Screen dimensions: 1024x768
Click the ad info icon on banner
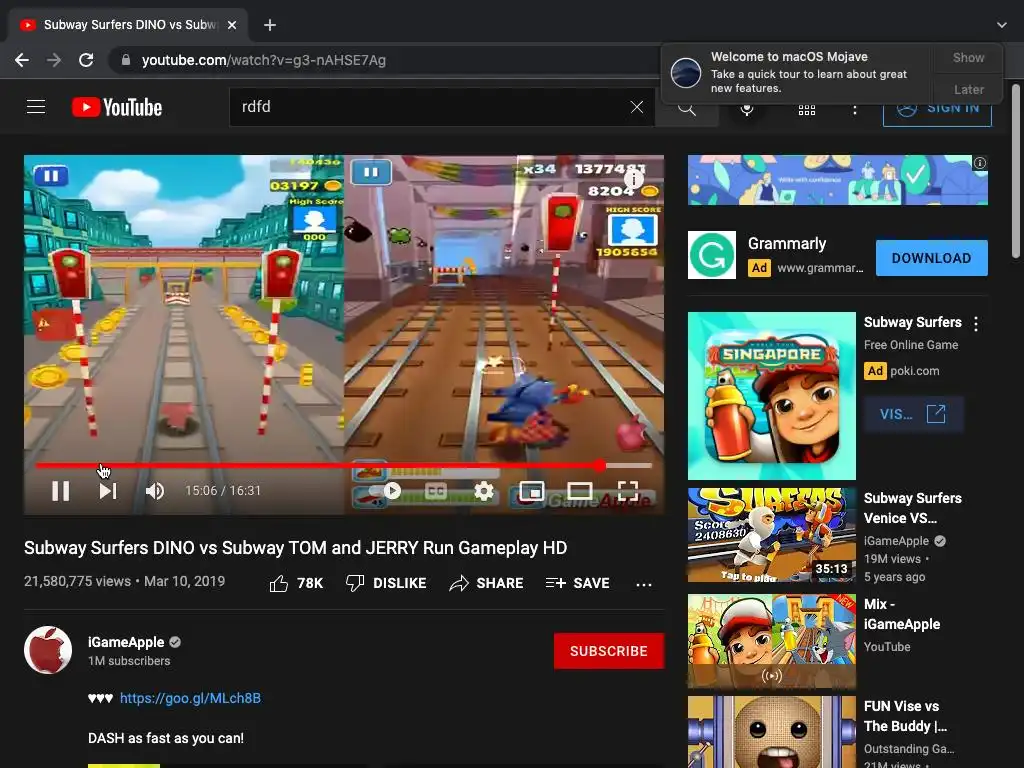coord(980,163)
